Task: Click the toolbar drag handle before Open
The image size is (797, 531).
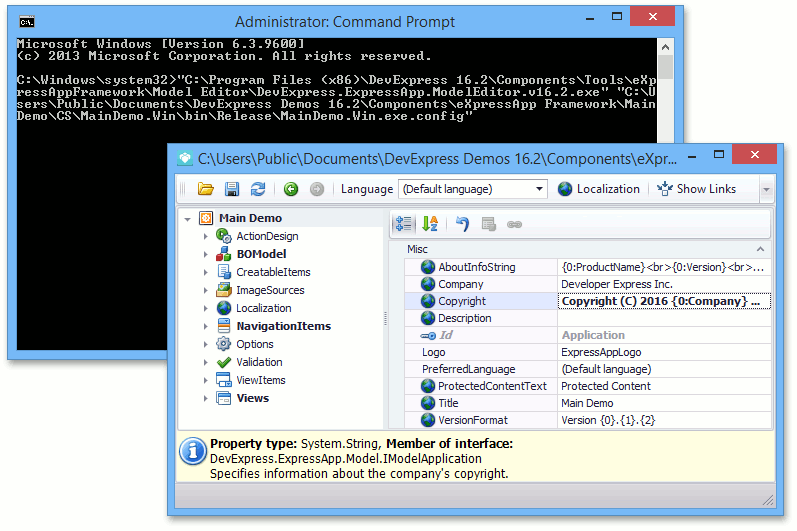Action: (183, 189)
